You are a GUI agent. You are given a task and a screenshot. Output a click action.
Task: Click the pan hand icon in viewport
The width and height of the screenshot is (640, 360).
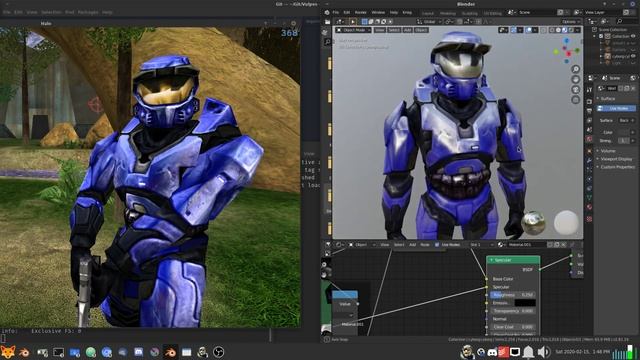point(576,80)
